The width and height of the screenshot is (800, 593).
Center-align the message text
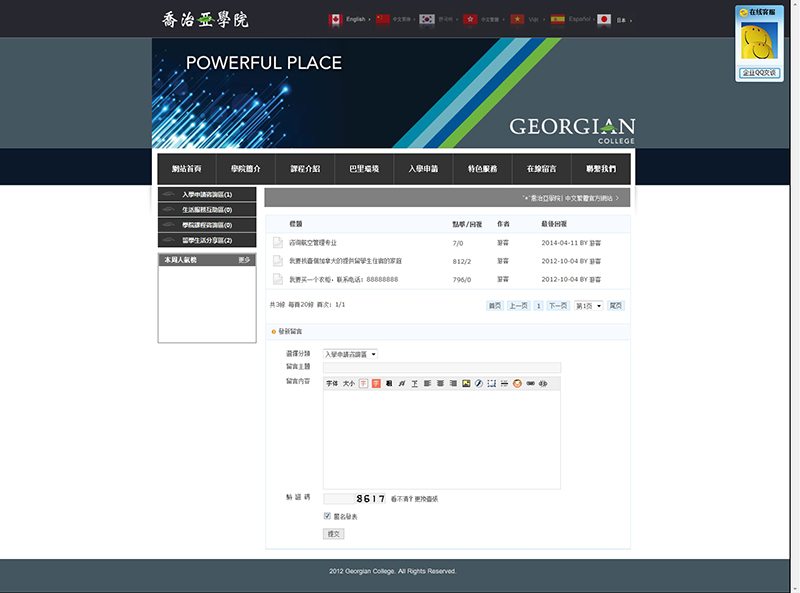point(440,383)
